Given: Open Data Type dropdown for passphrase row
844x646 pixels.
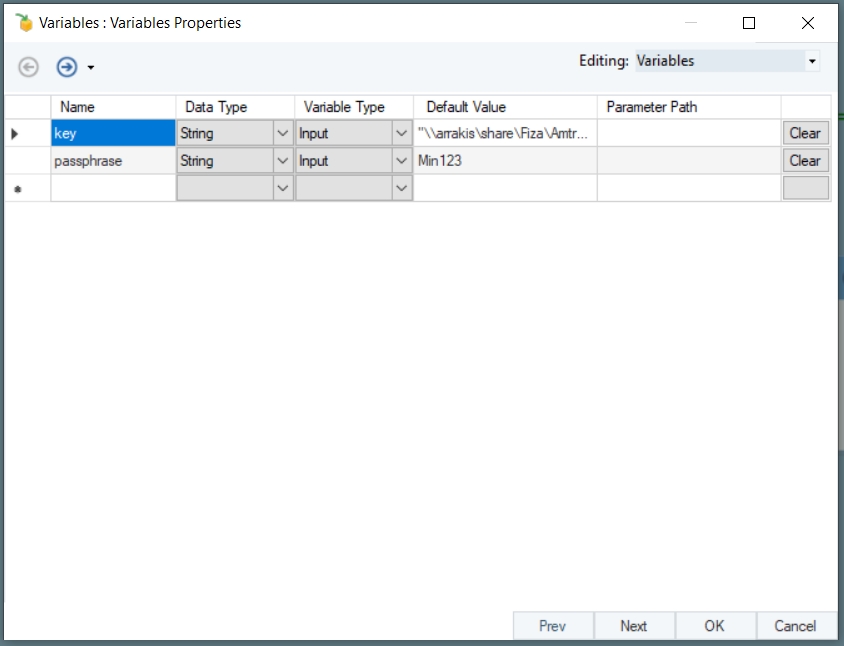Looking at the screenshot, I should pos(282,160).
